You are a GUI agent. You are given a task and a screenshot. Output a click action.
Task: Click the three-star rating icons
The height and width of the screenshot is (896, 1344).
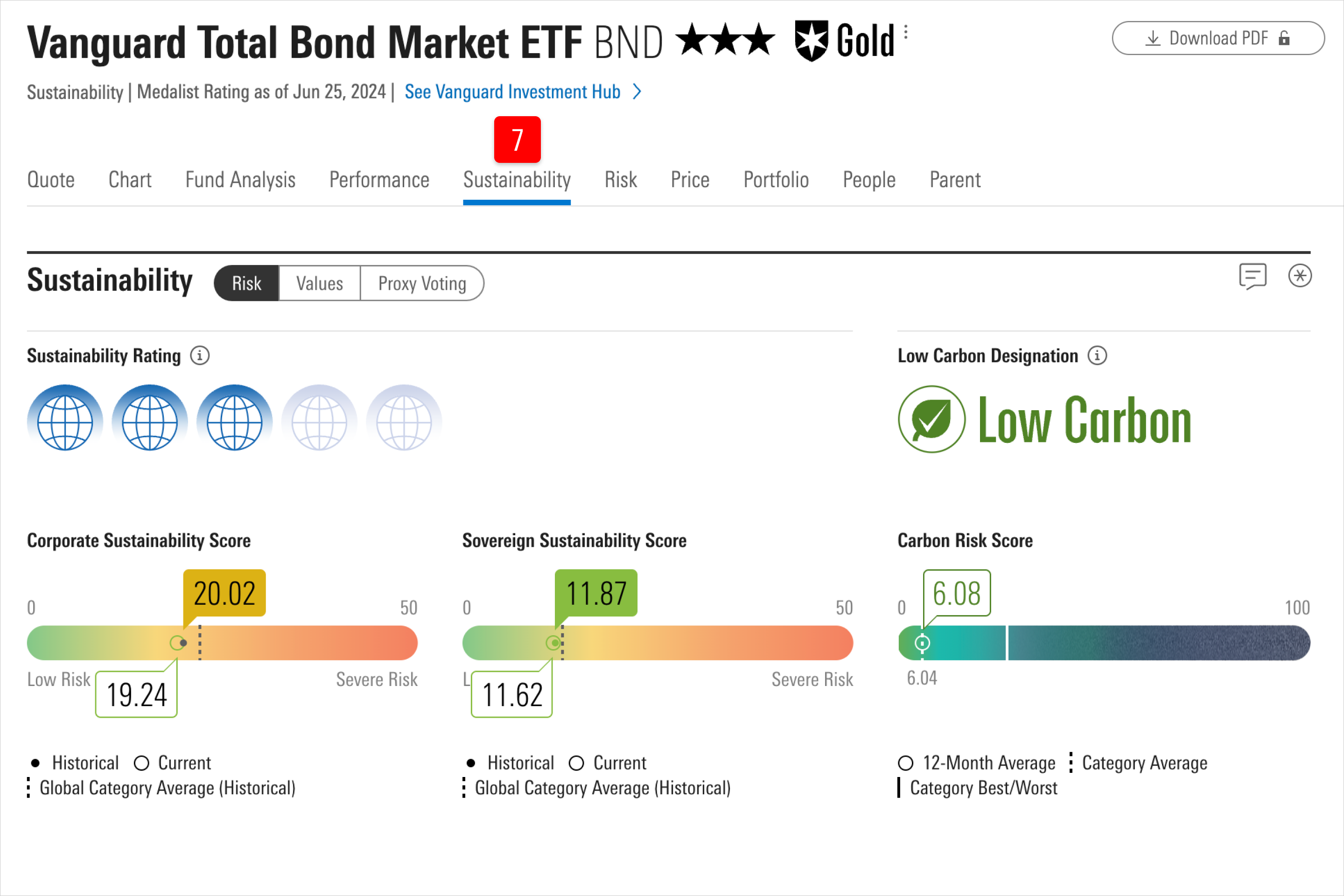click(x=725, y=39)
